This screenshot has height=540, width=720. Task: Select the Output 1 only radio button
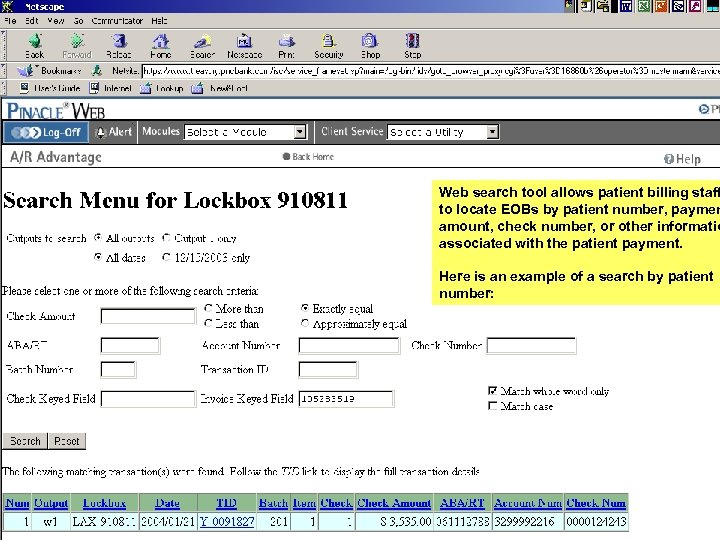point(166,237)
